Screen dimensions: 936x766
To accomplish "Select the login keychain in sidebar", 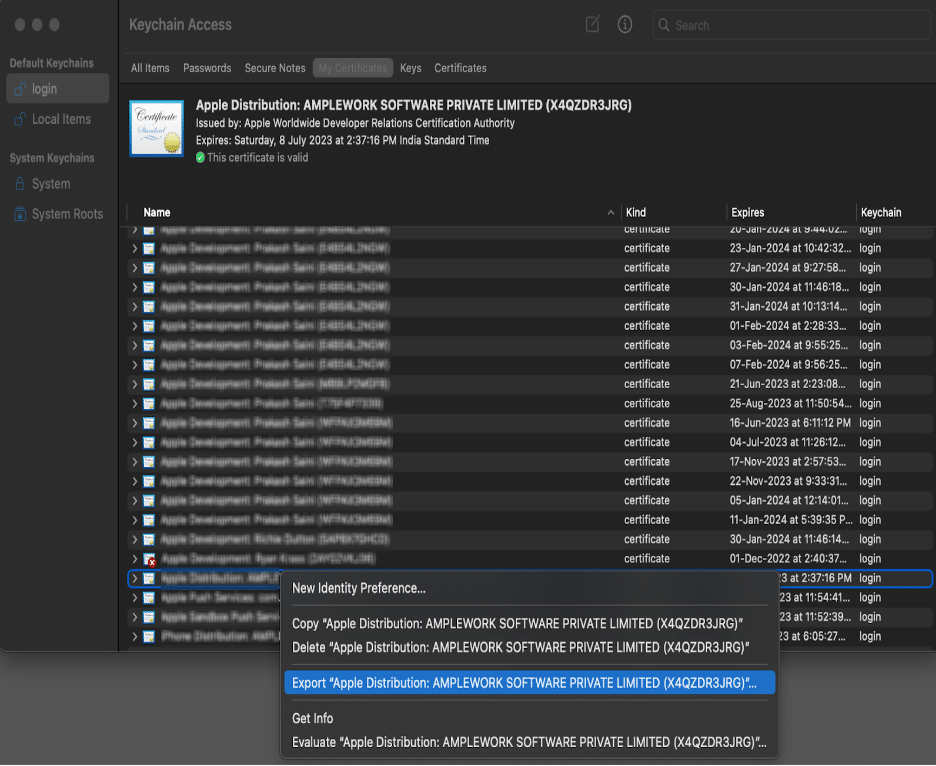I will [x=57, y=88].
